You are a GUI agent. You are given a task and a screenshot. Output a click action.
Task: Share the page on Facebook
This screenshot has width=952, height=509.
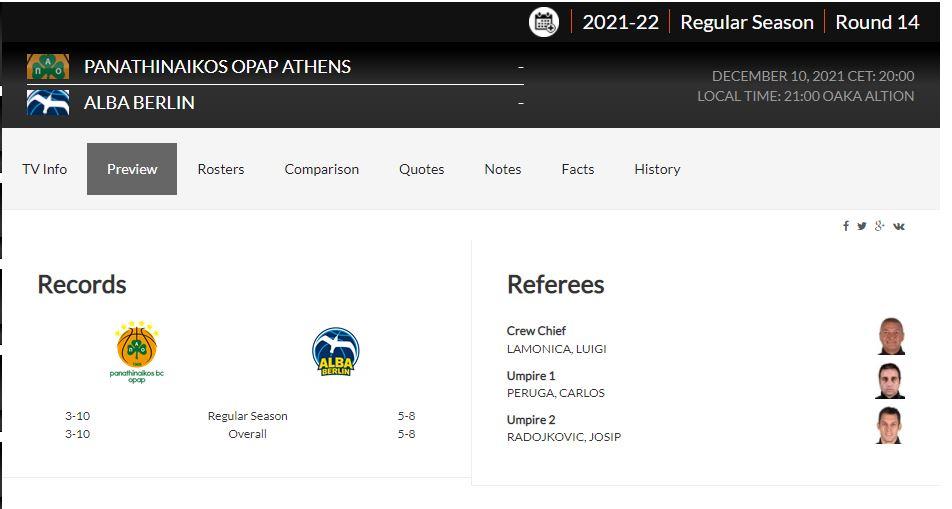click(x=846, y=226)
